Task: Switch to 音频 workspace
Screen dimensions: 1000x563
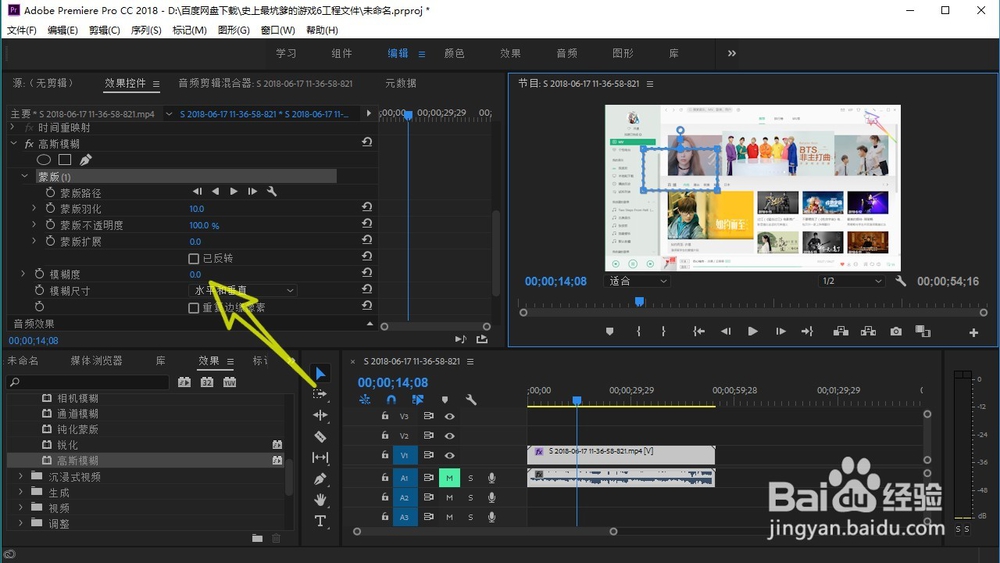Action: click(x=566, y=54)
